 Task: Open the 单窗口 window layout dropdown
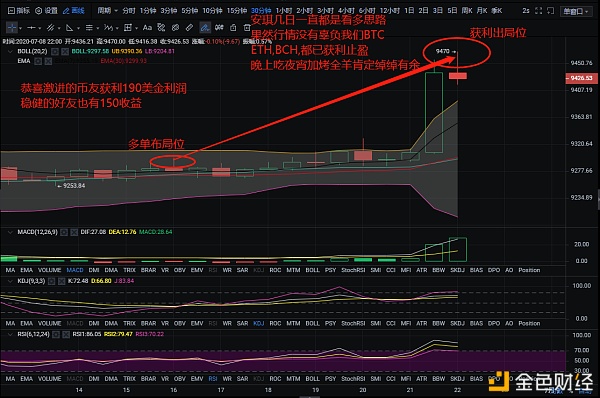coord(575,11)
